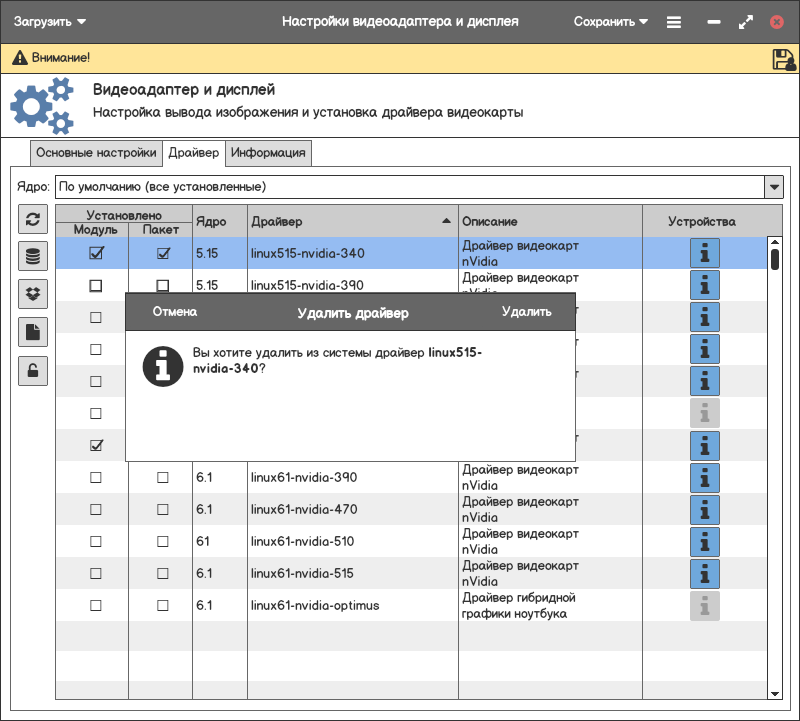Show device info for linux61-nvidia-515
This screenshot has height=721, width=800.
(705, 574)
